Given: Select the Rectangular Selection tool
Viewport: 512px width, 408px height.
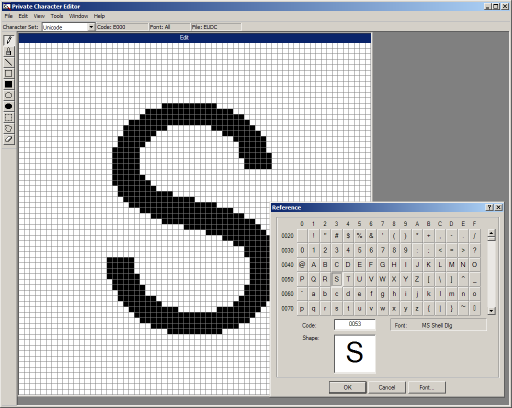Looking at the screenshot, I should pyautogui.click(x=9, y=117).
